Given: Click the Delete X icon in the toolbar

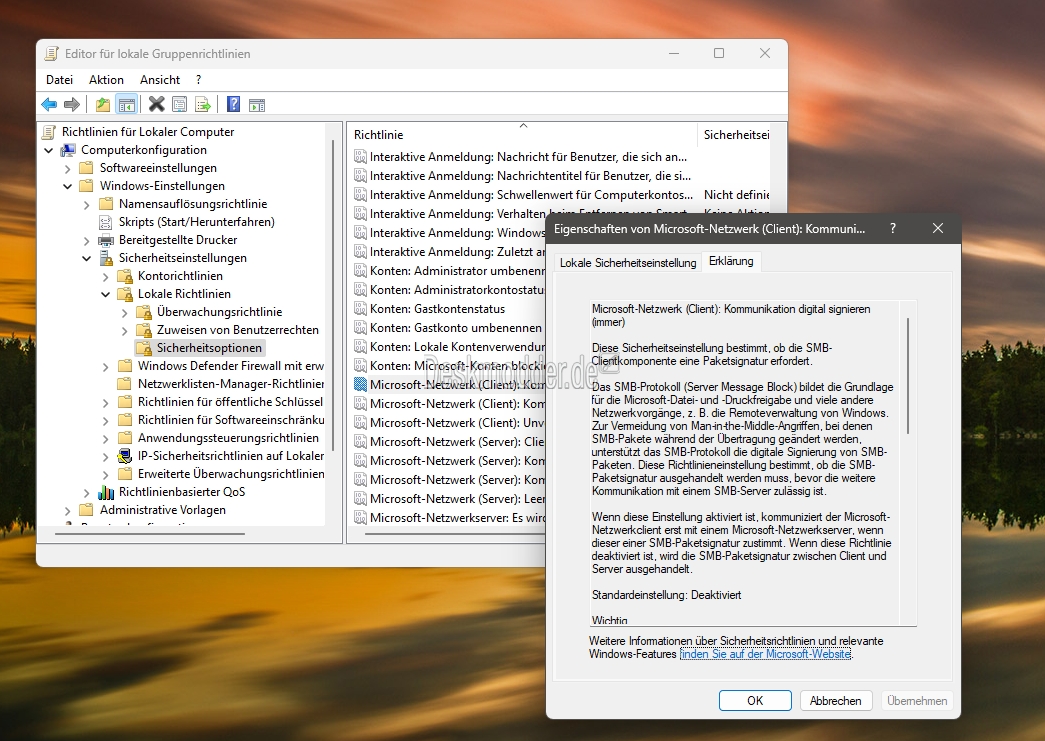Looking at the screenshot, I should click(157, 104).
